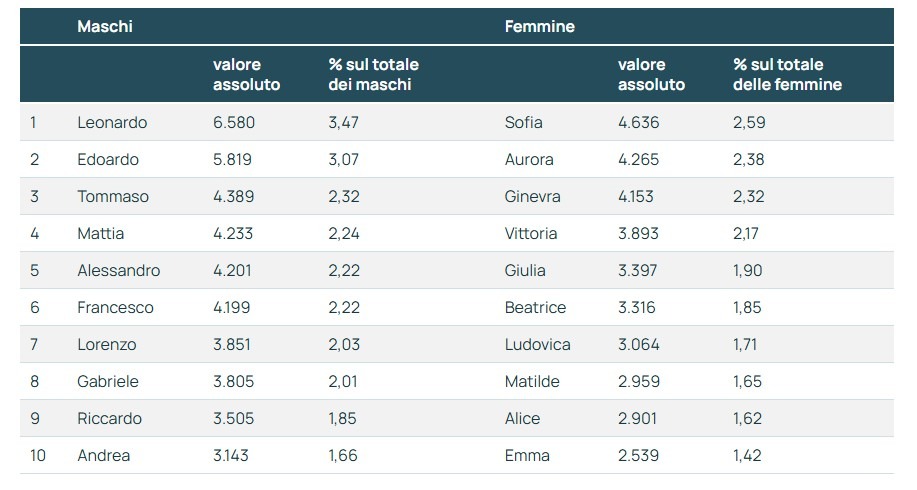Click the Maschi column header
The height and width of the screenshot is (490, 917).
[x=105, y=27]
